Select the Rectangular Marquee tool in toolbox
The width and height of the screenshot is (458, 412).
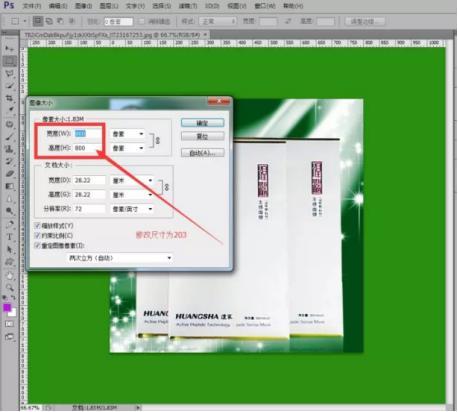pos(9,61)
